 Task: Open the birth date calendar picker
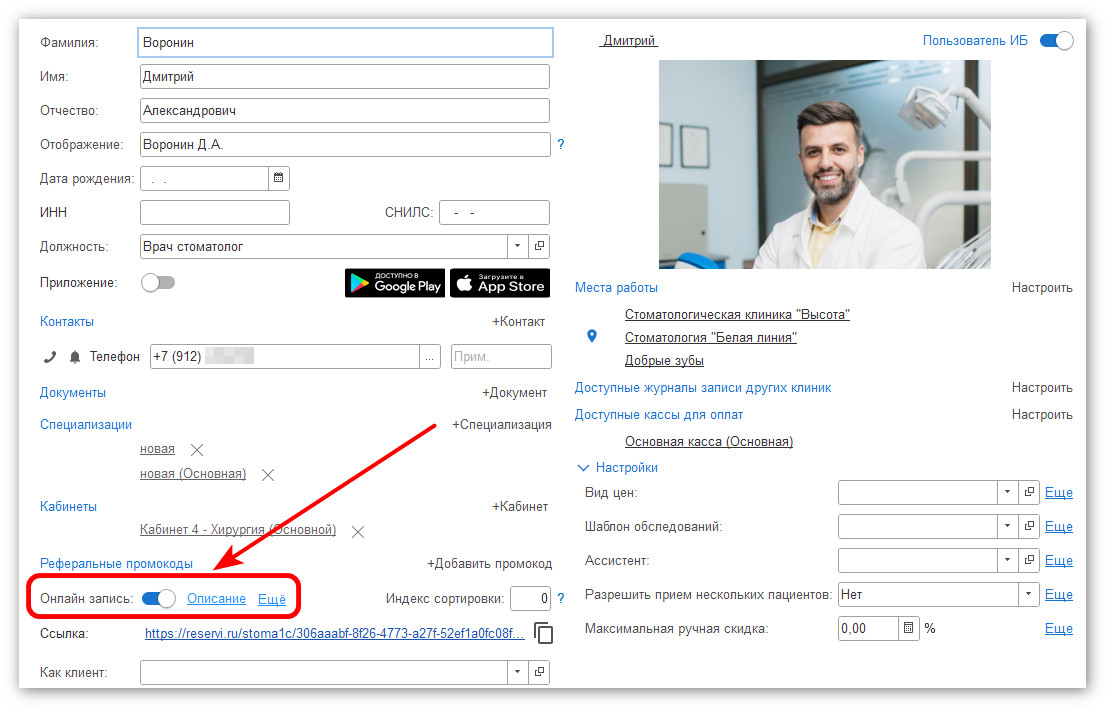click(279, 179)
